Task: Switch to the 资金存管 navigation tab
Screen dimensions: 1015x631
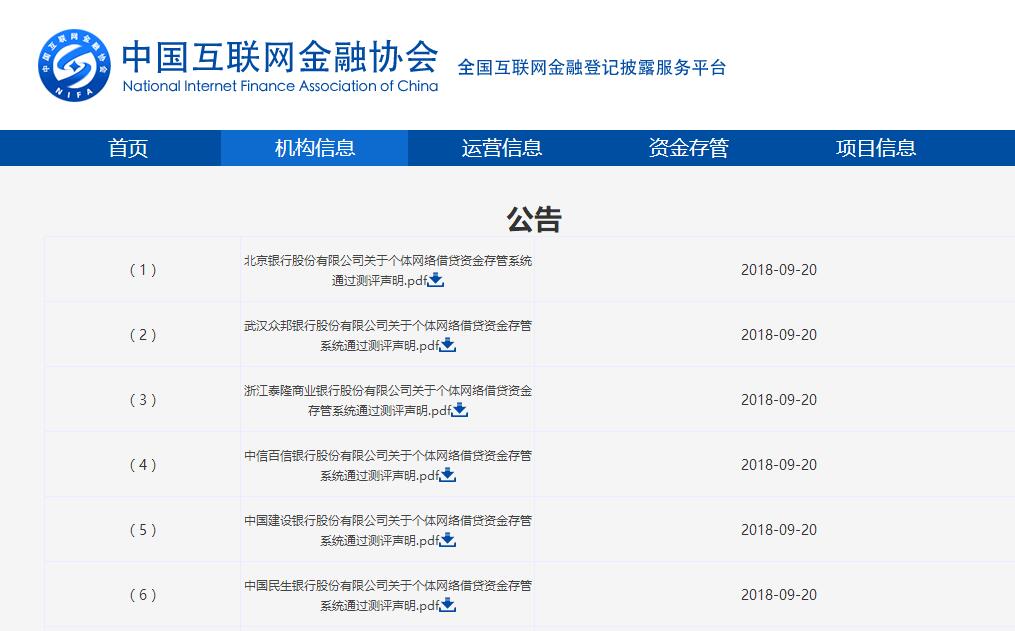Action: (689, 148)
